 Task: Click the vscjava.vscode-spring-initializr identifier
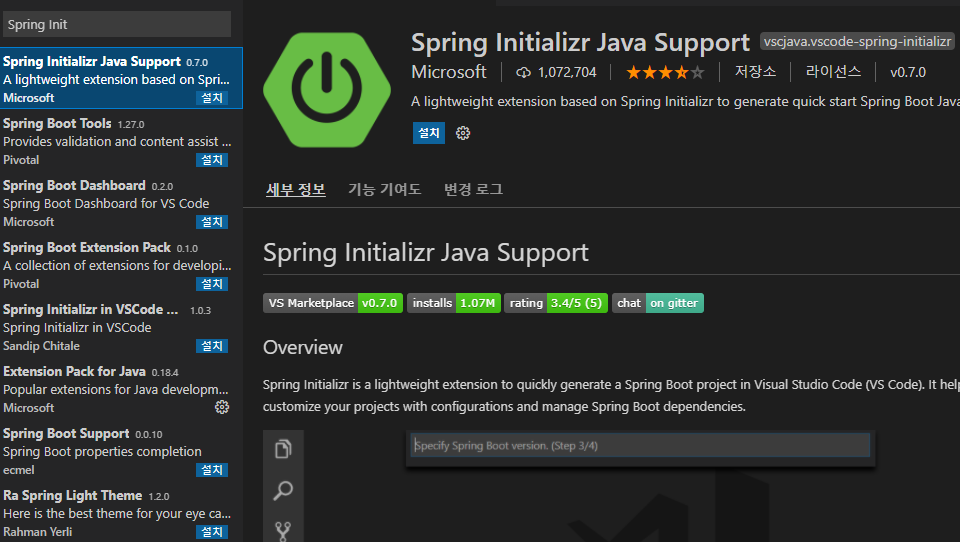857,42
